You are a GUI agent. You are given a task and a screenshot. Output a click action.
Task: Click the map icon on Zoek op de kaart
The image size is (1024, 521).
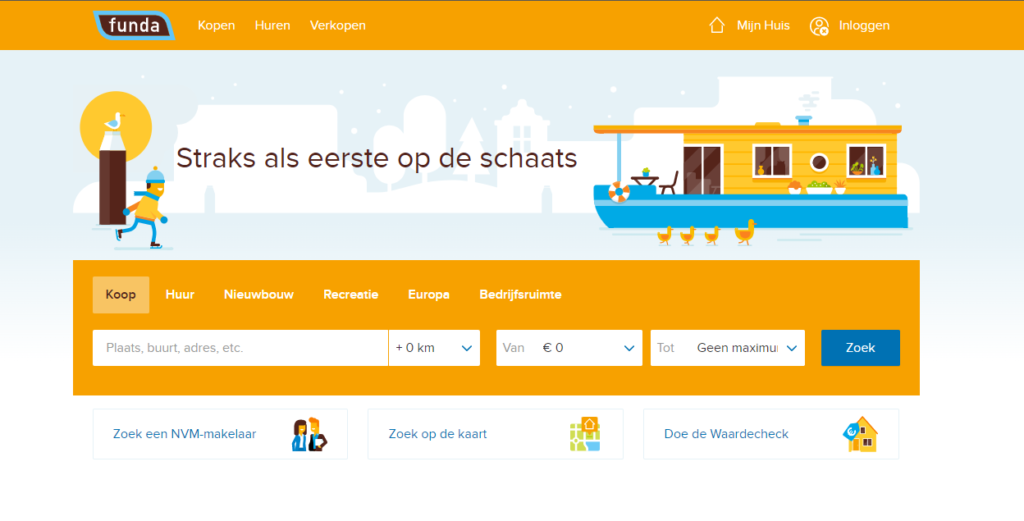click(x=584, y=434)
